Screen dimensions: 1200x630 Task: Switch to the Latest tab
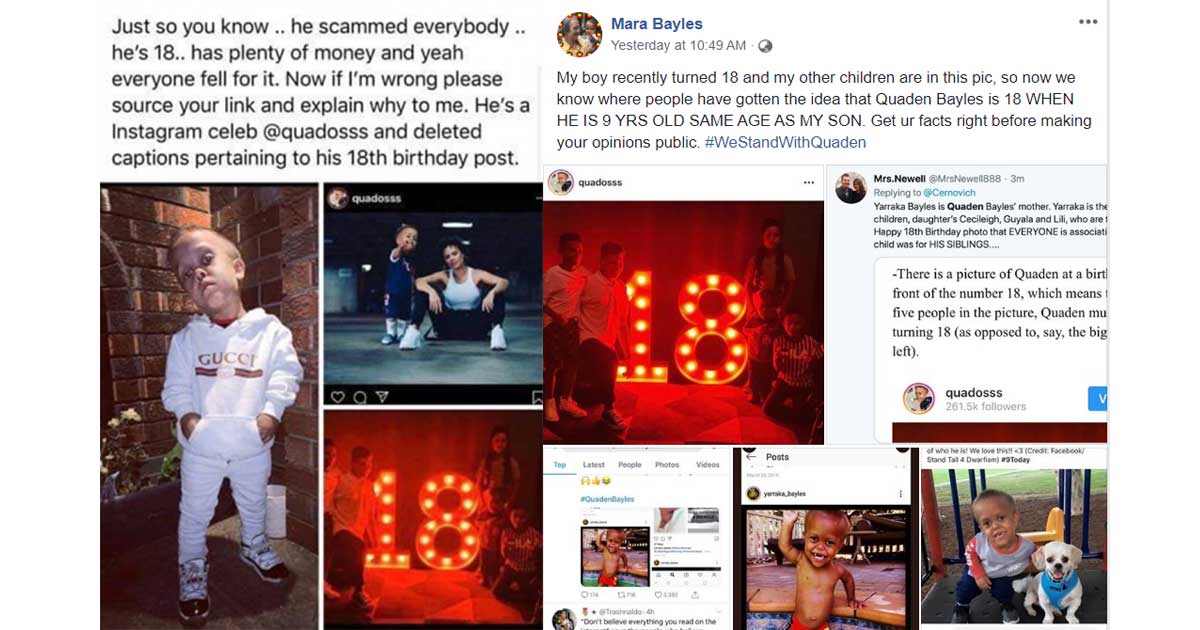pos(594,465)
